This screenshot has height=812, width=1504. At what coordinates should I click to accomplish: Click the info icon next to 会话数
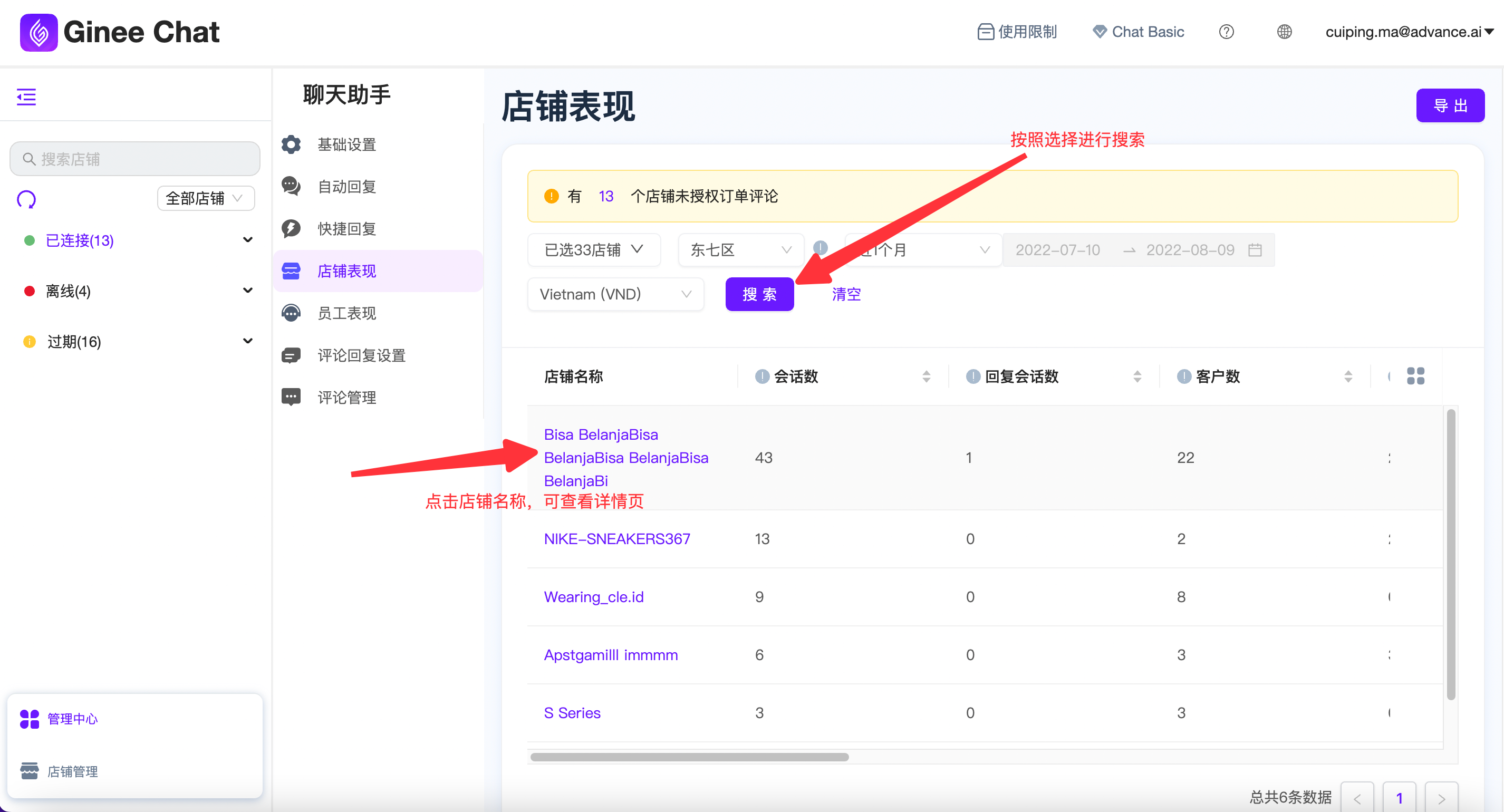(761, 376)
